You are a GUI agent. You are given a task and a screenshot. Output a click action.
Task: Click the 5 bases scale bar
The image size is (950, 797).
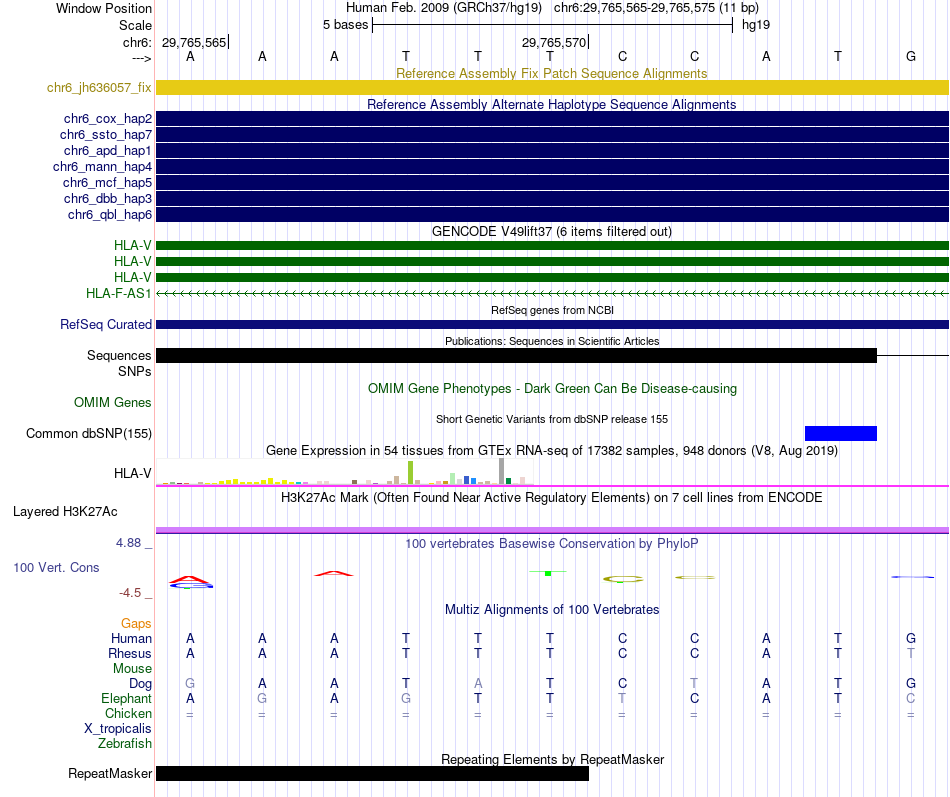552,25
